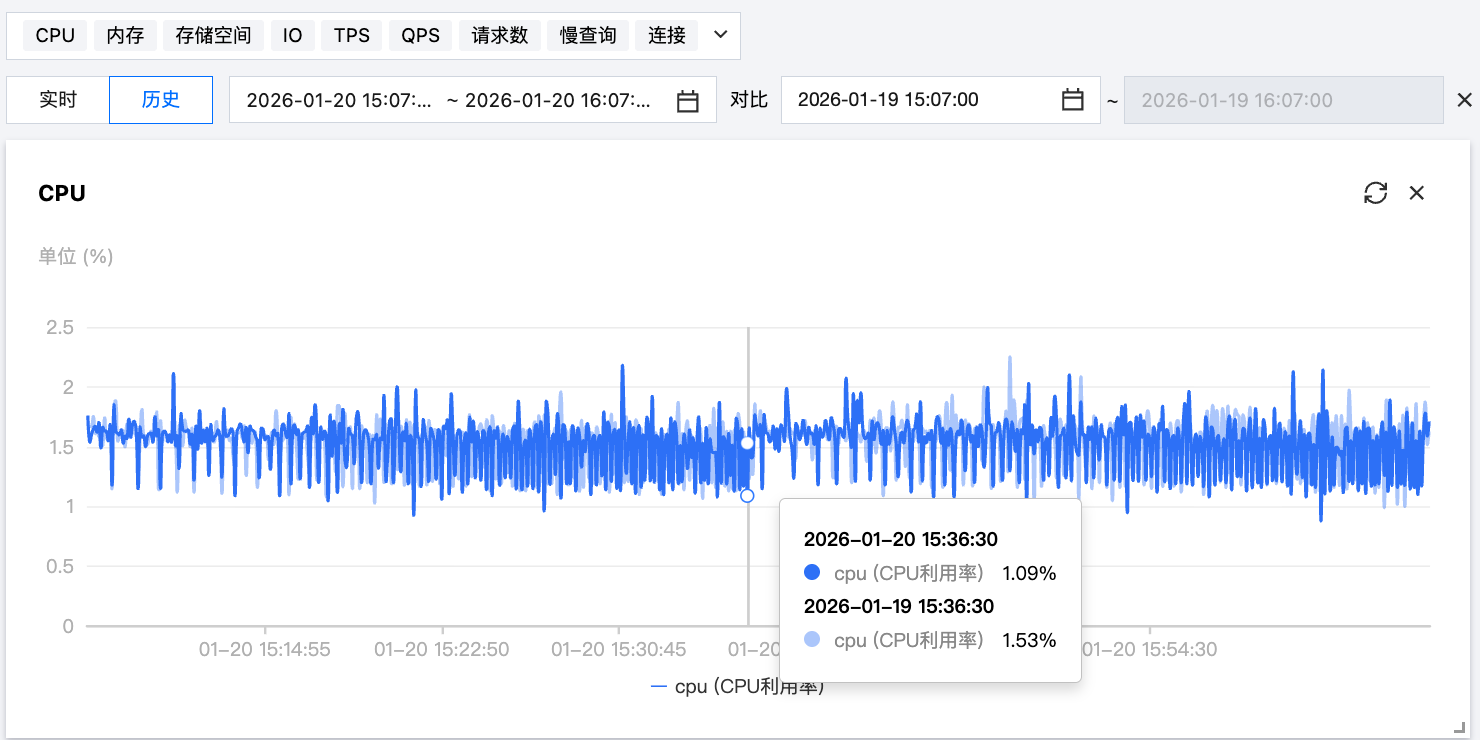Open calendar icon in comparison date field
Screen dimensions: 1480x740
click(1072, 100)
